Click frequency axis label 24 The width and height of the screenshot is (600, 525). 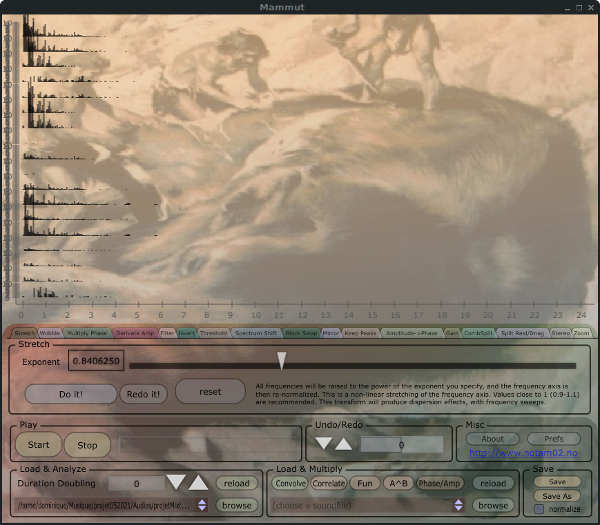[x=581, y=315]
